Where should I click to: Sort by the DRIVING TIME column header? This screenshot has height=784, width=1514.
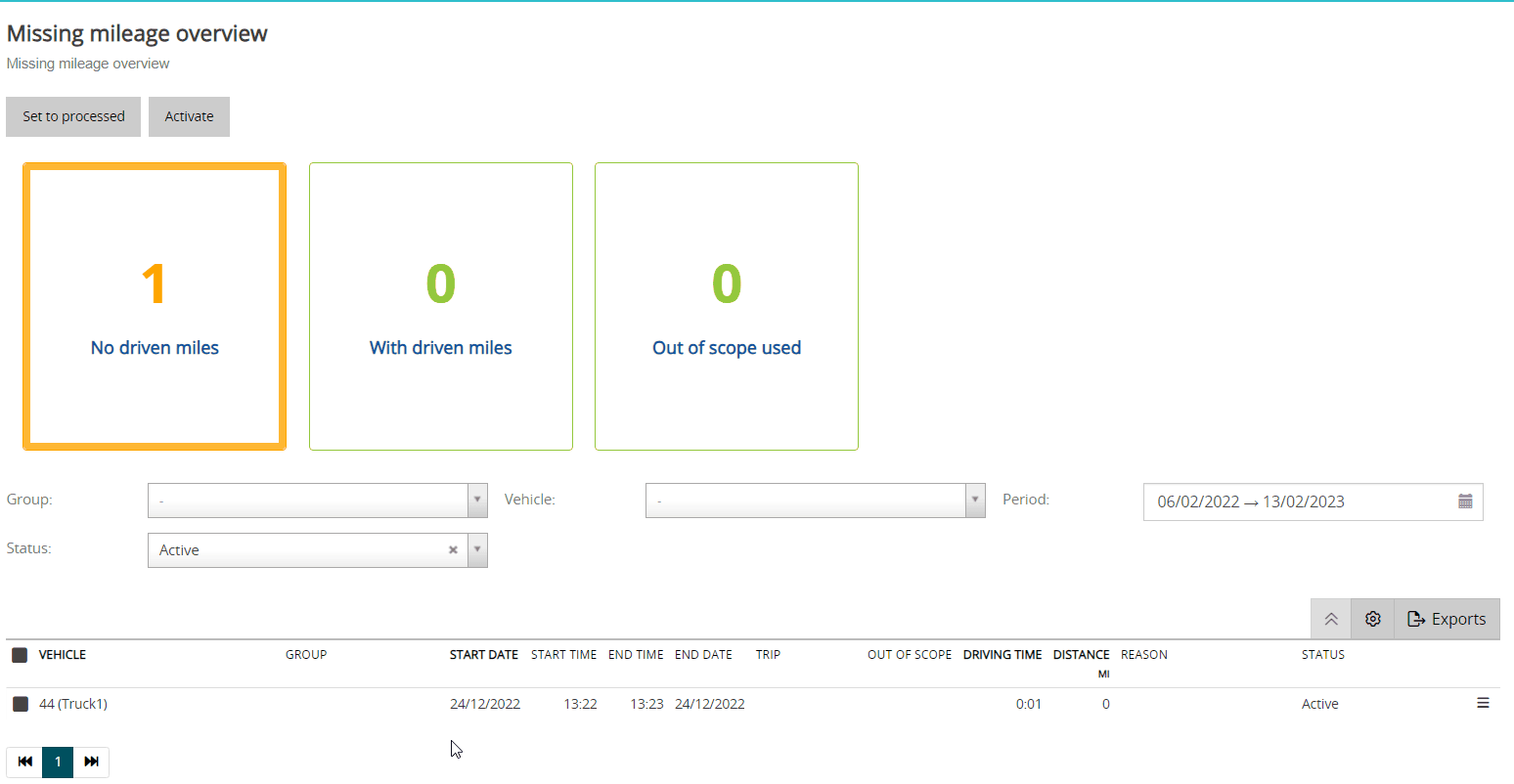tap(1002, 655)
